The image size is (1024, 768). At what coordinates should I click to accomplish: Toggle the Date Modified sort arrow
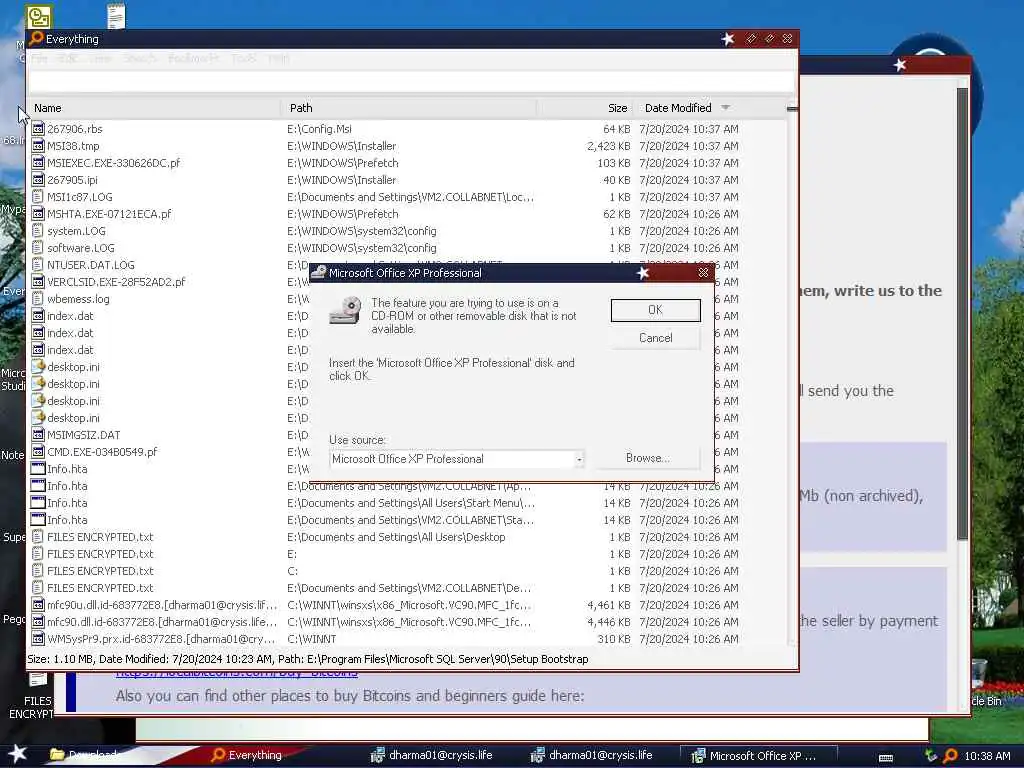(x=725, y=108)
